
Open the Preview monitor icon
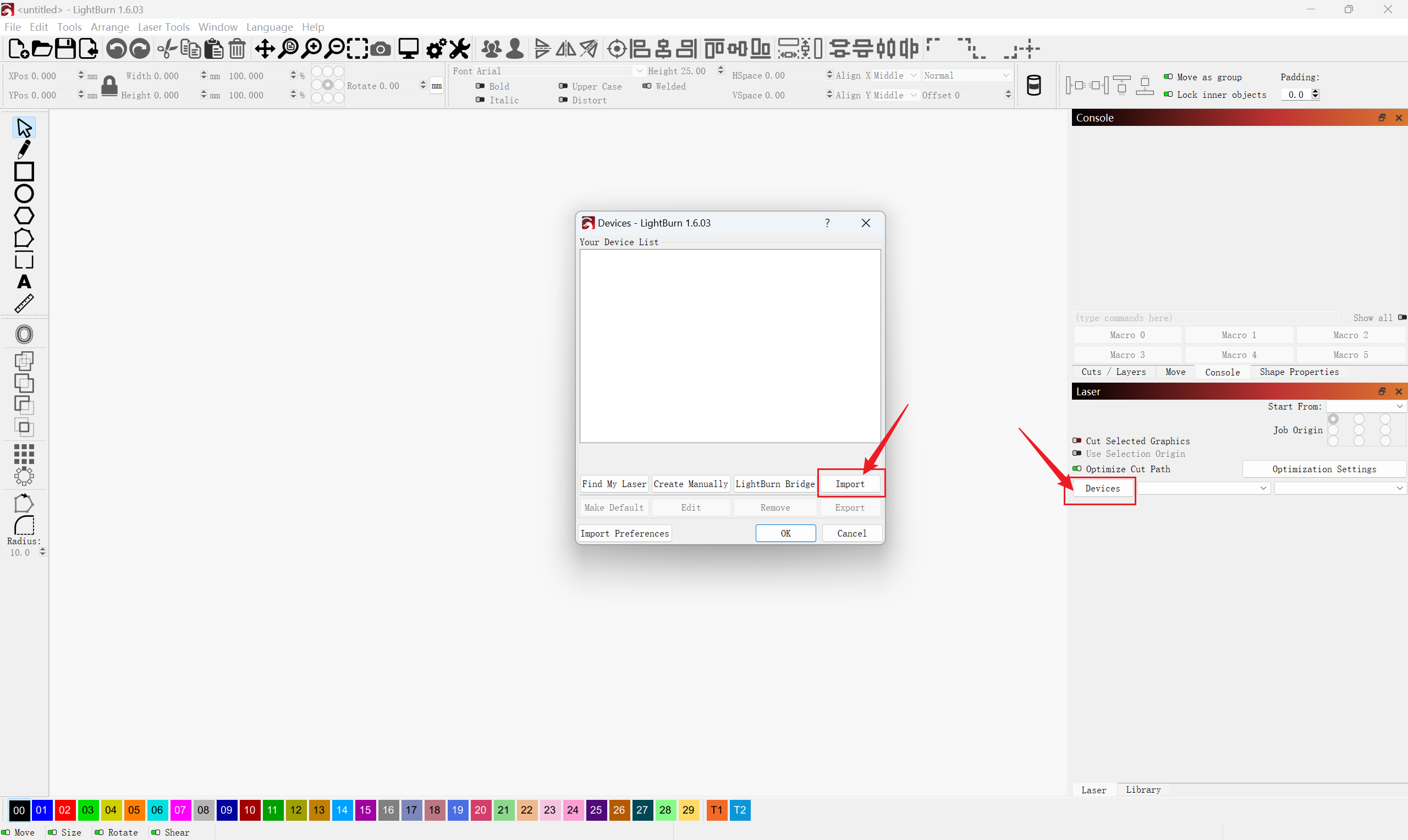coord(409,49)
